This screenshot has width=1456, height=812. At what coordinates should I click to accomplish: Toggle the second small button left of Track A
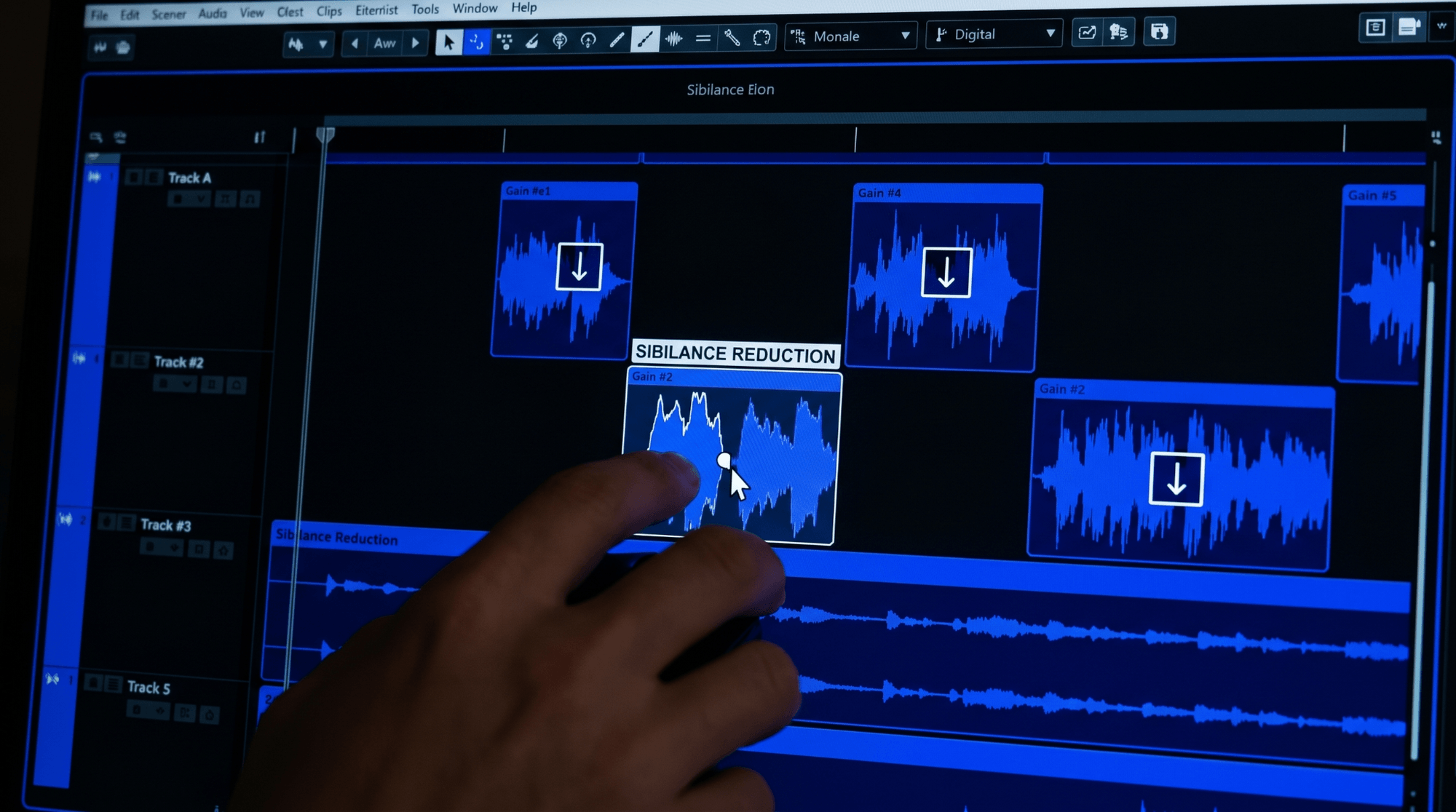point(154,178)
